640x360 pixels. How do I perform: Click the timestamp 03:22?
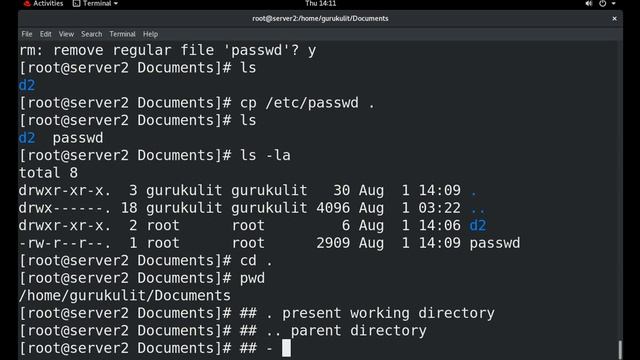[x=440, y=208]
